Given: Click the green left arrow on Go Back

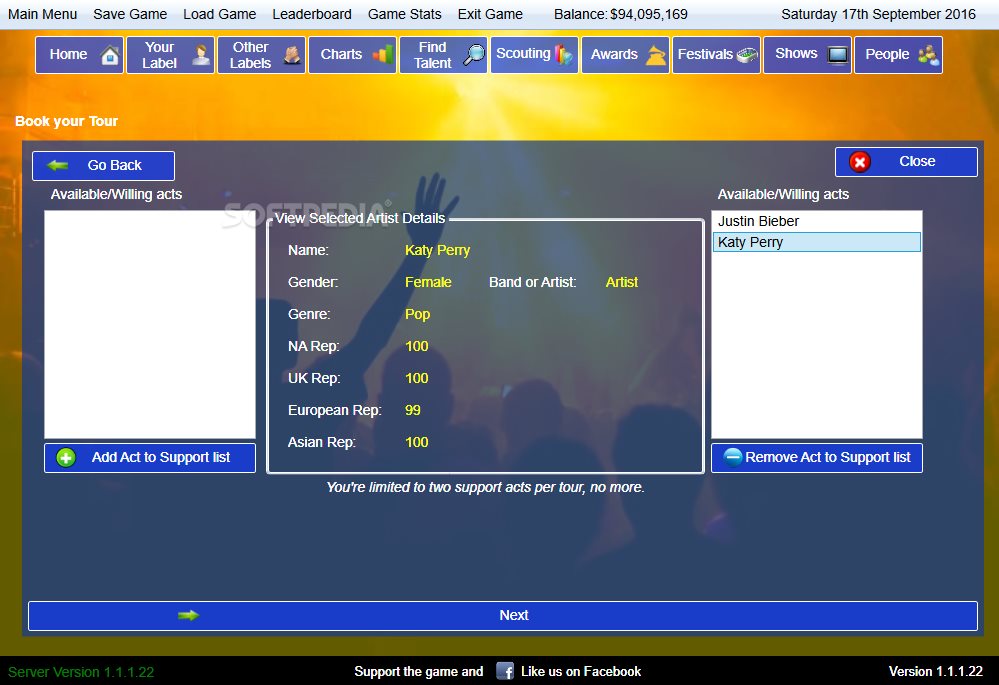Looking at the screenshot, I should [x=58, y=166].
